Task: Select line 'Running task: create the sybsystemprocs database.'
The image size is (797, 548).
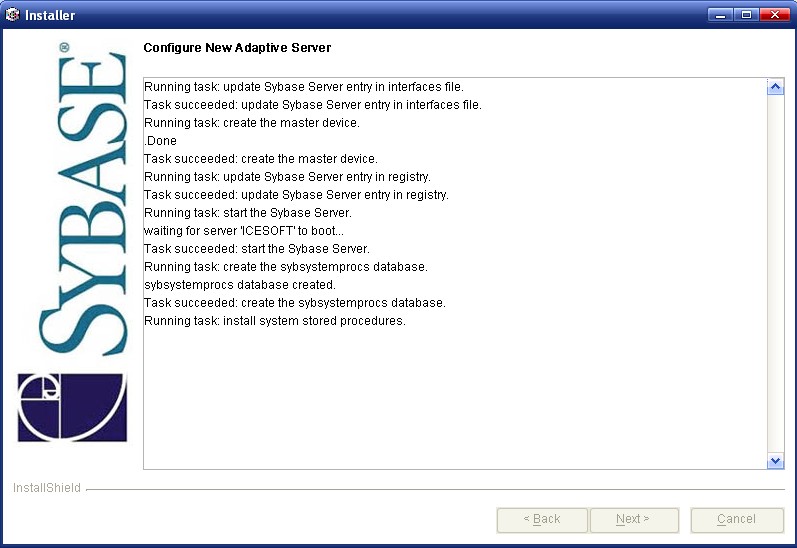Action: [286, 267]
